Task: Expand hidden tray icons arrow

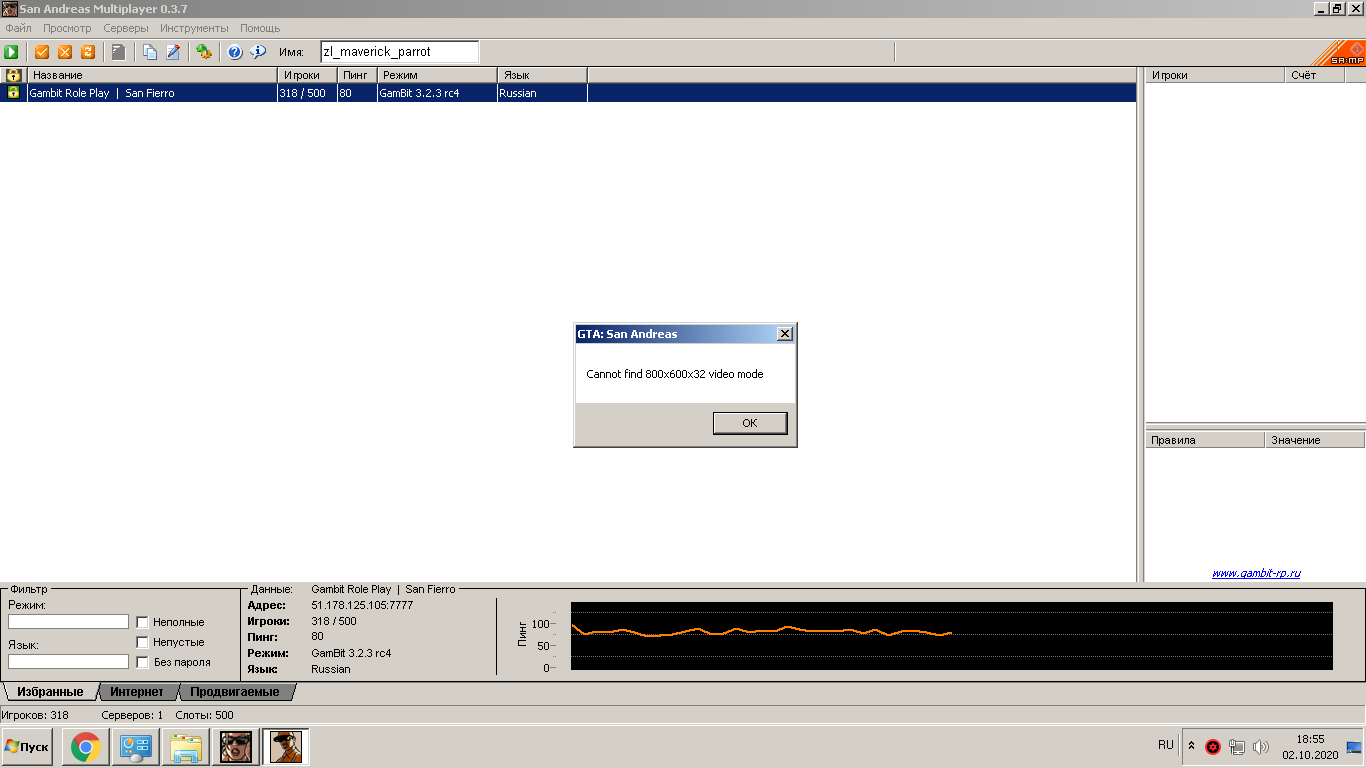Action: point(1191,746)
